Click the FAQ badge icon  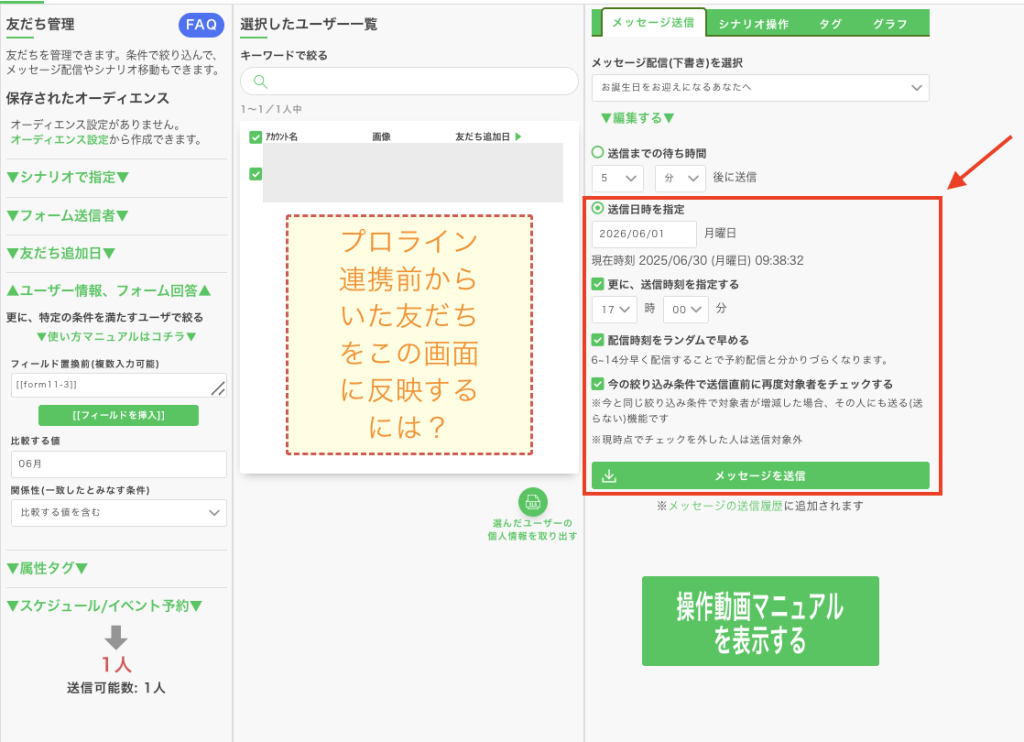coord(201,25)
